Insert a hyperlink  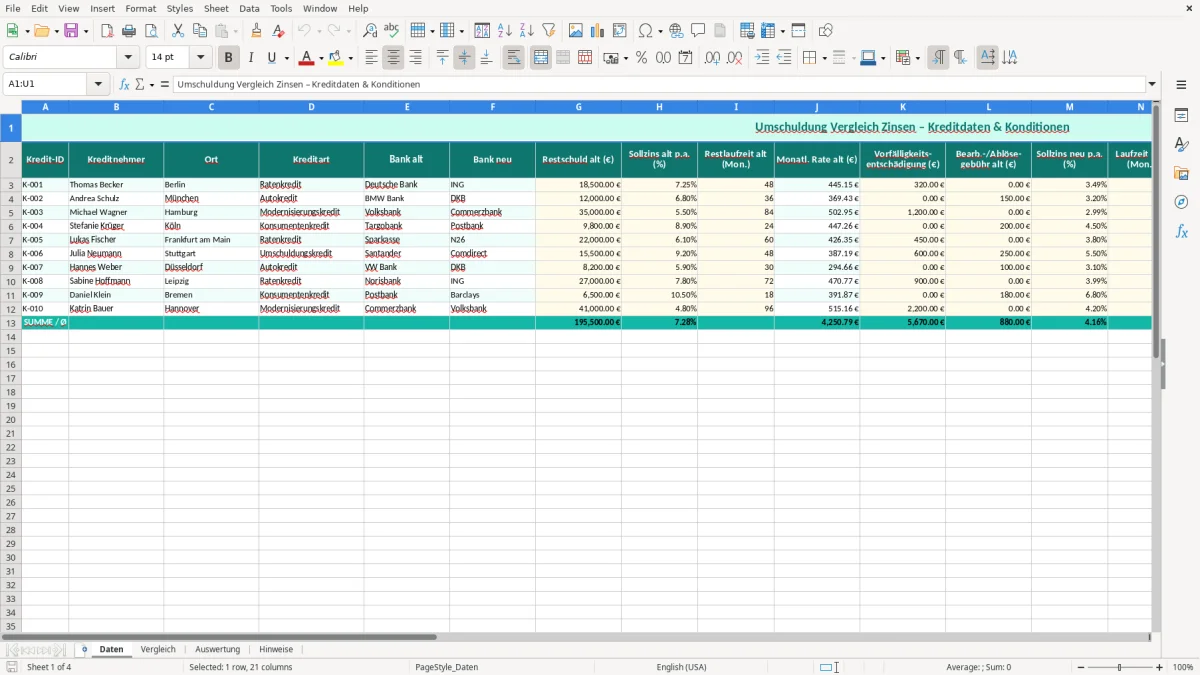coord(677,31)
